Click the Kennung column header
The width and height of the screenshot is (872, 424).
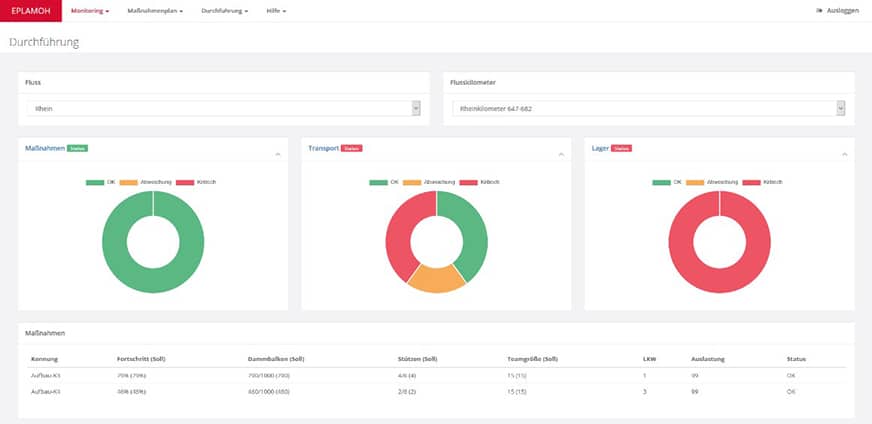pos(44,359)
